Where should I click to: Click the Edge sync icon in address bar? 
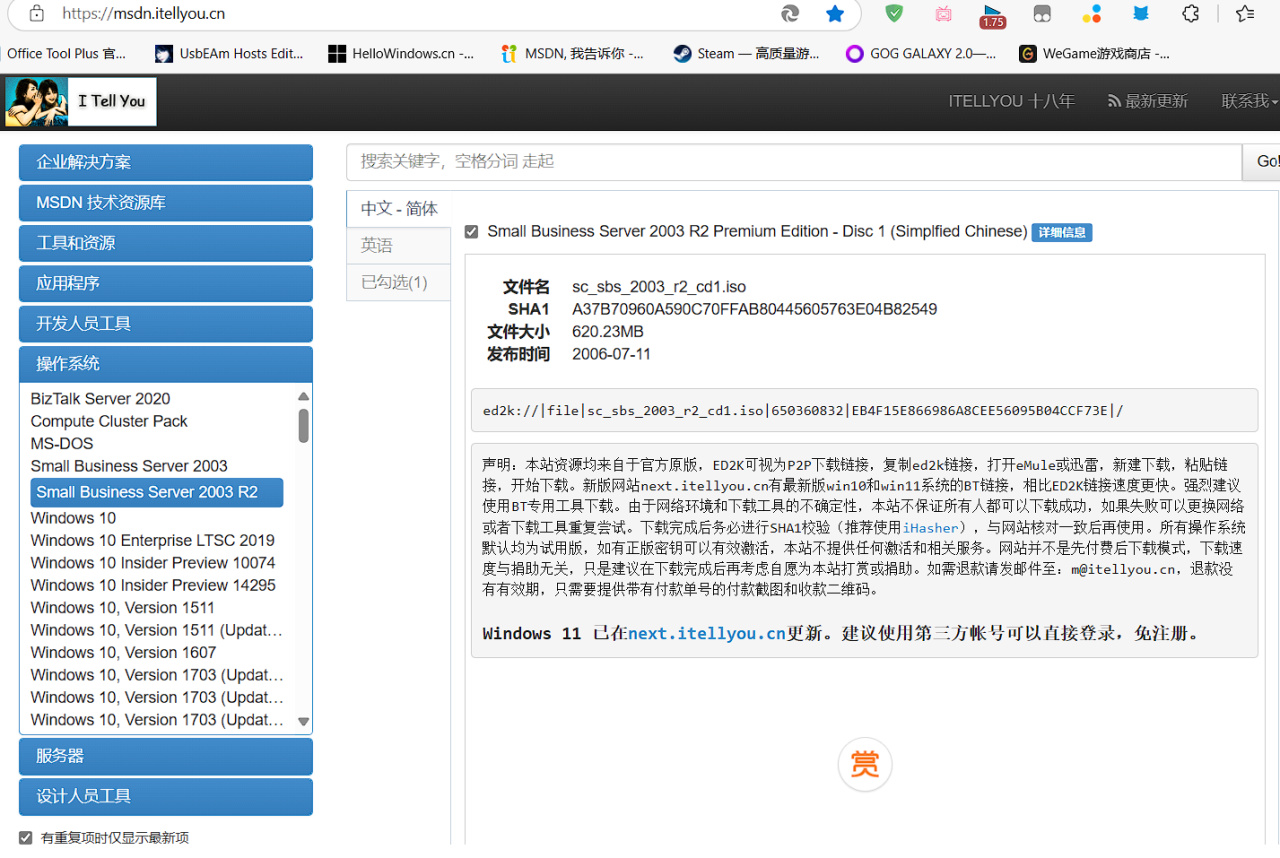tap(790, 13)
